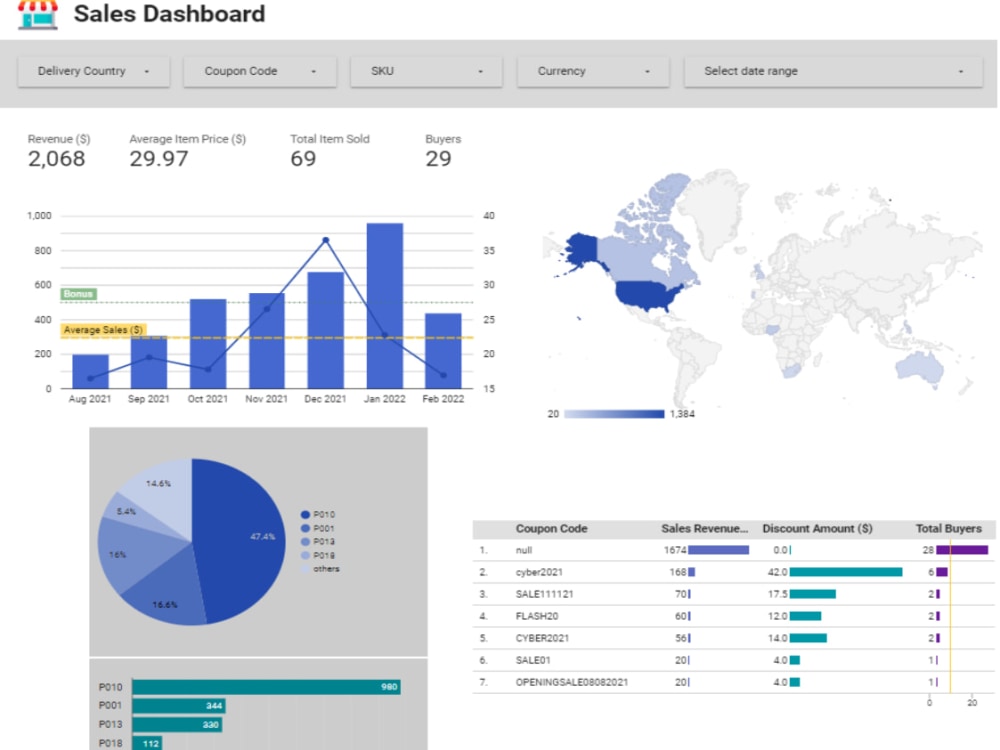The image size is (1000, 750).
Task: Click the Bonus reference line label
Action: [x=78, y=293]
